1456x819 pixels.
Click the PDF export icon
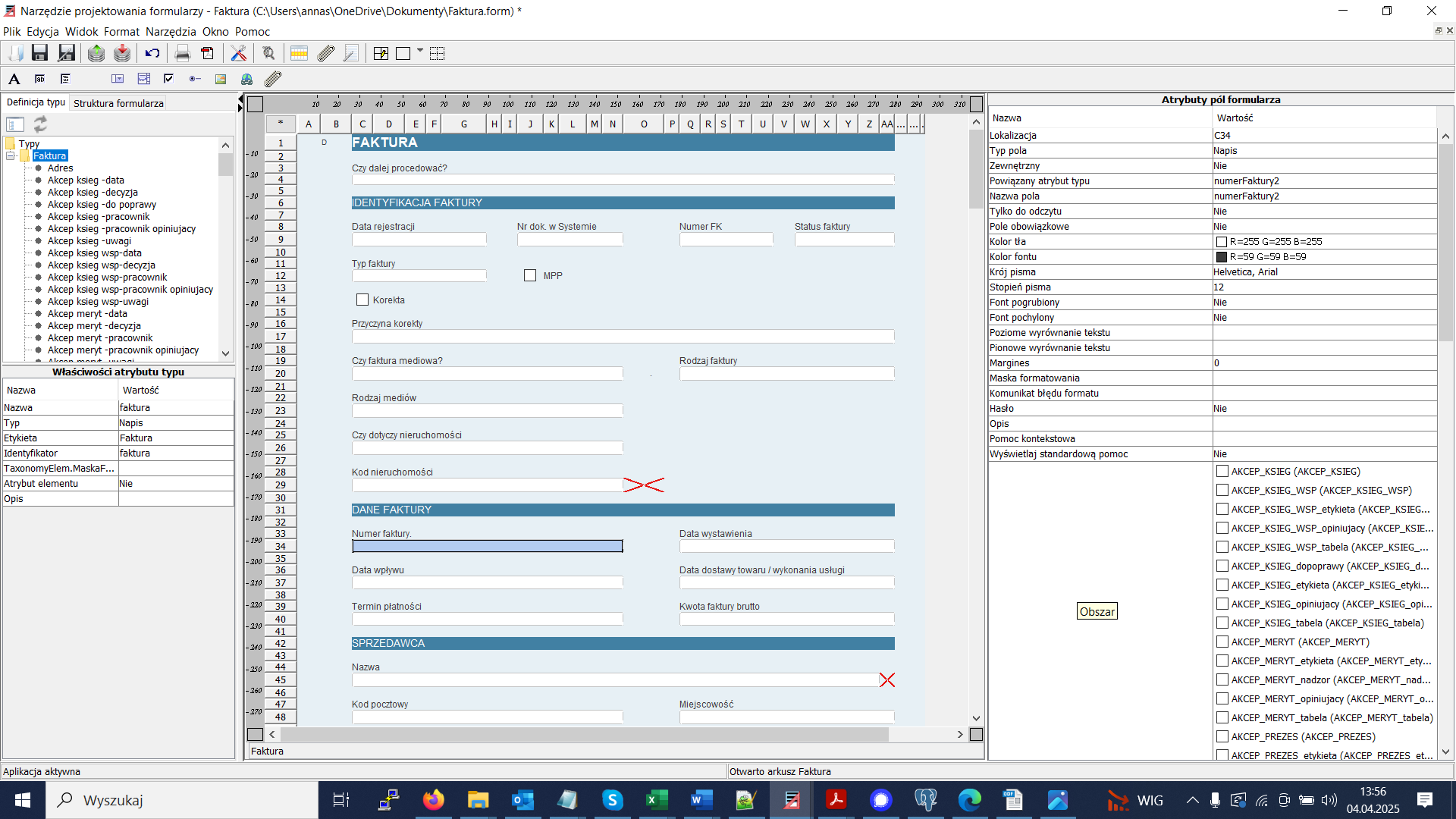tap(207, 53)
